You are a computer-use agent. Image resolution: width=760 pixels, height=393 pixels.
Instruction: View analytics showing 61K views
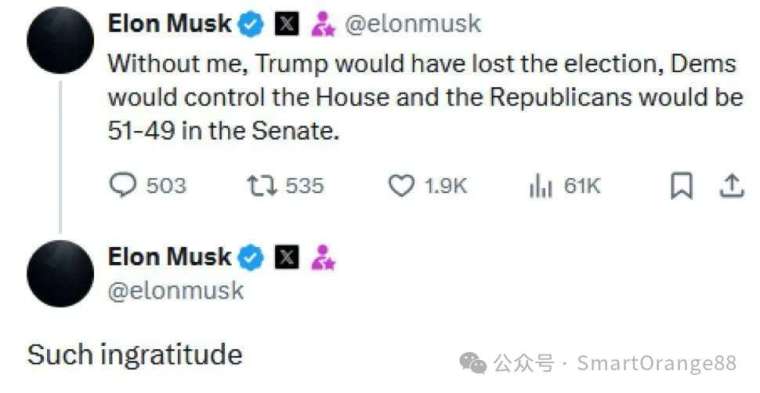tap(565, 187)
